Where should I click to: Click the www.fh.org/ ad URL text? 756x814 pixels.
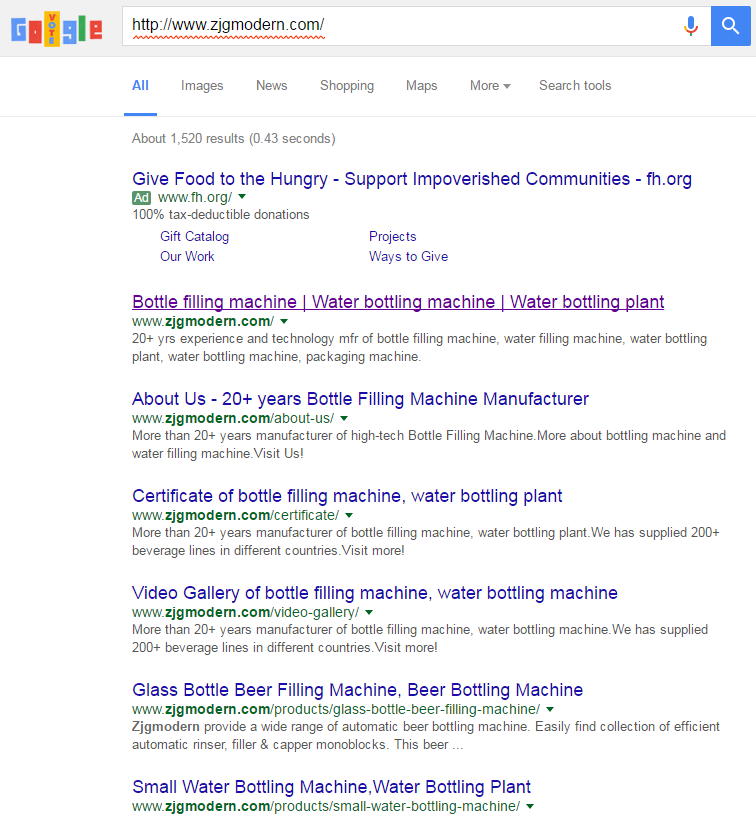click(x=195, y=198)
